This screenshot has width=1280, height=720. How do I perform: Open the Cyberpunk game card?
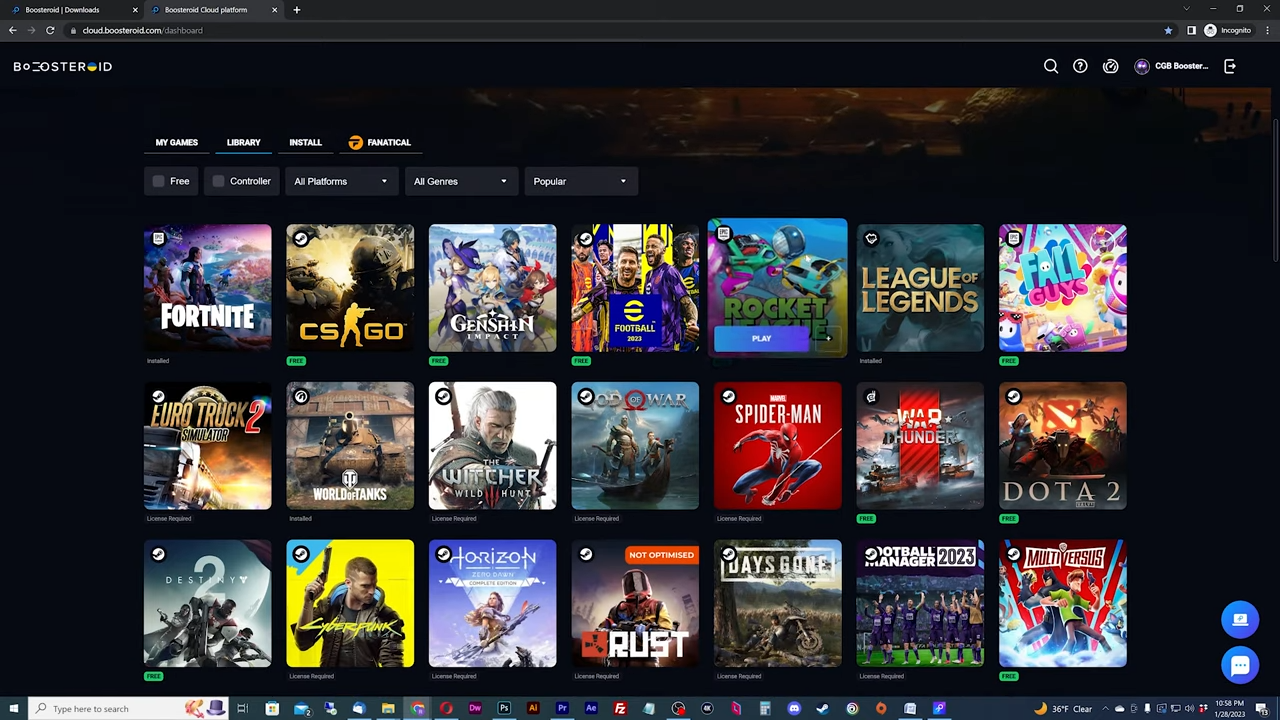[350, 604]
